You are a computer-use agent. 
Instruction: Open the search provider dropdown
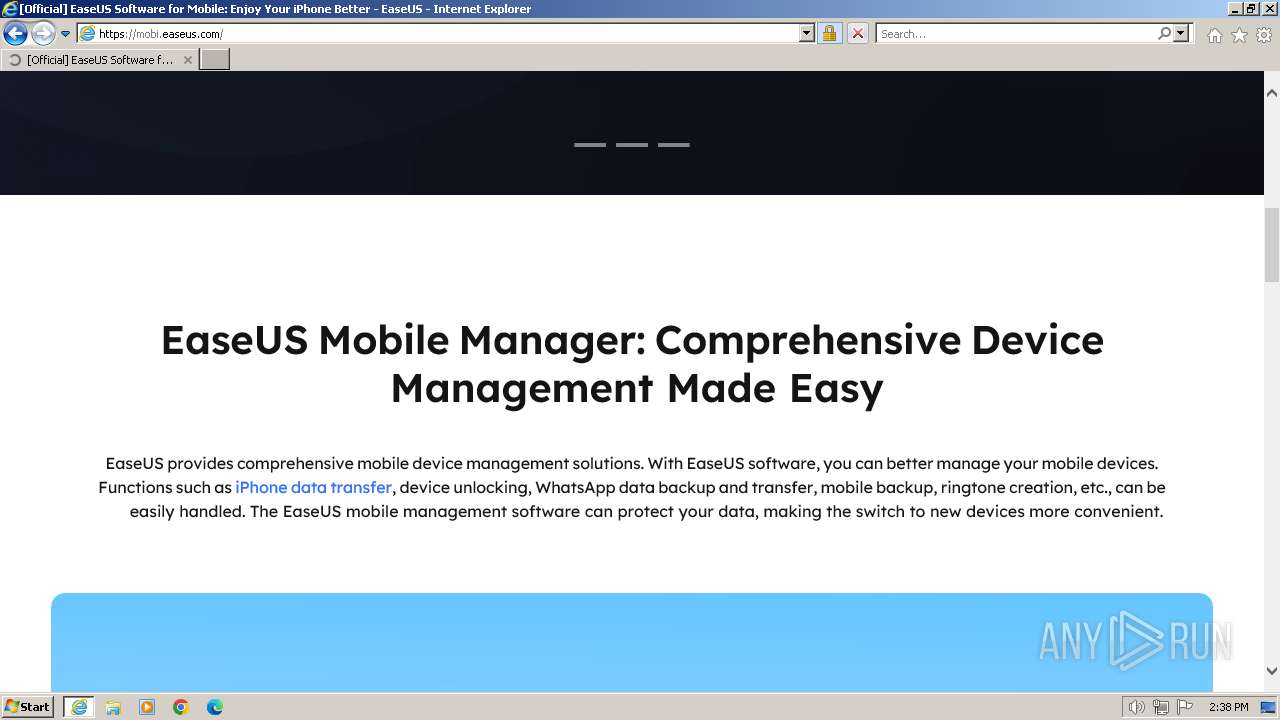coord(1181,34)
